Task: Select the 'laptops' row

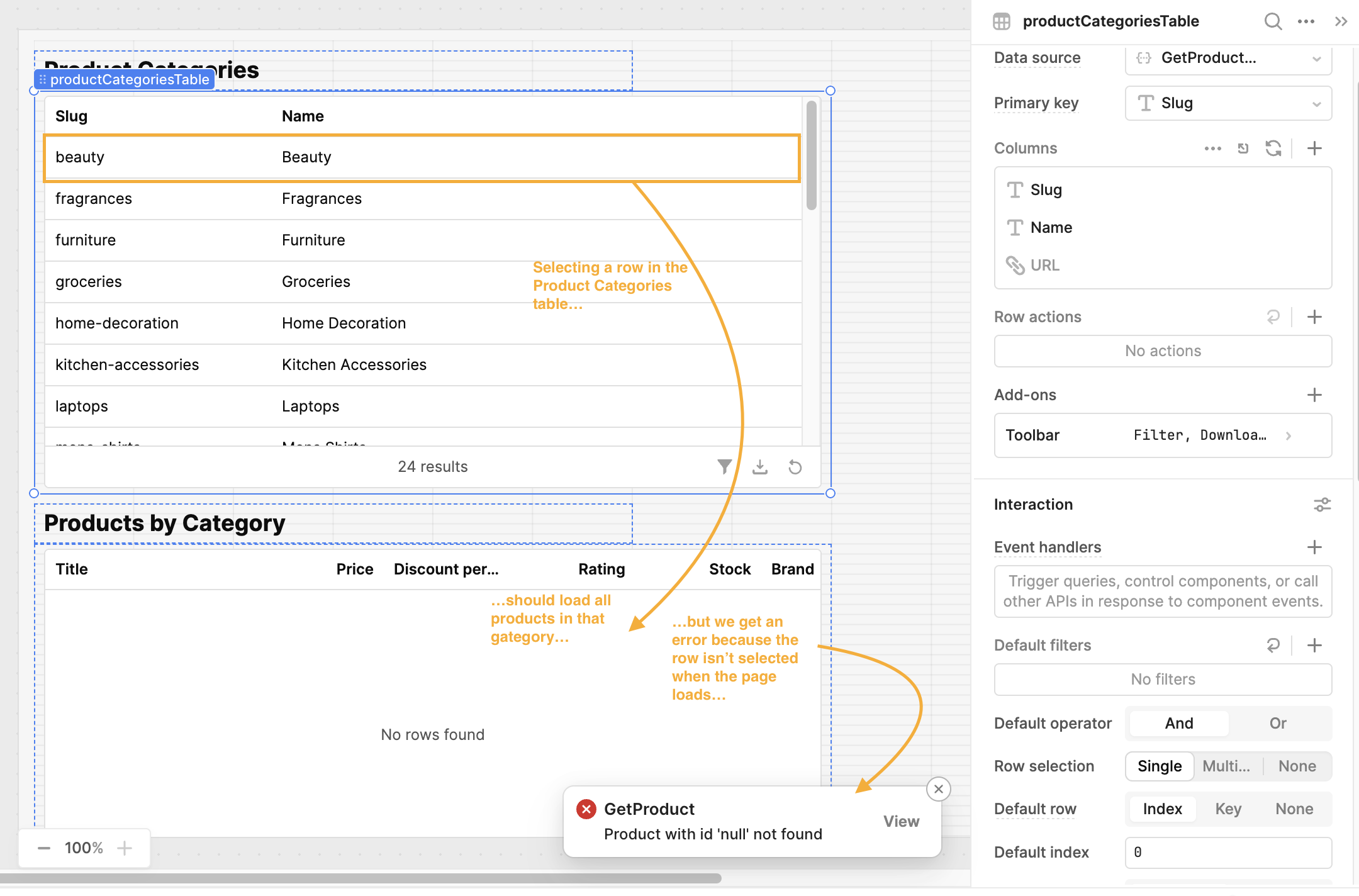Action: coord(423,406)
